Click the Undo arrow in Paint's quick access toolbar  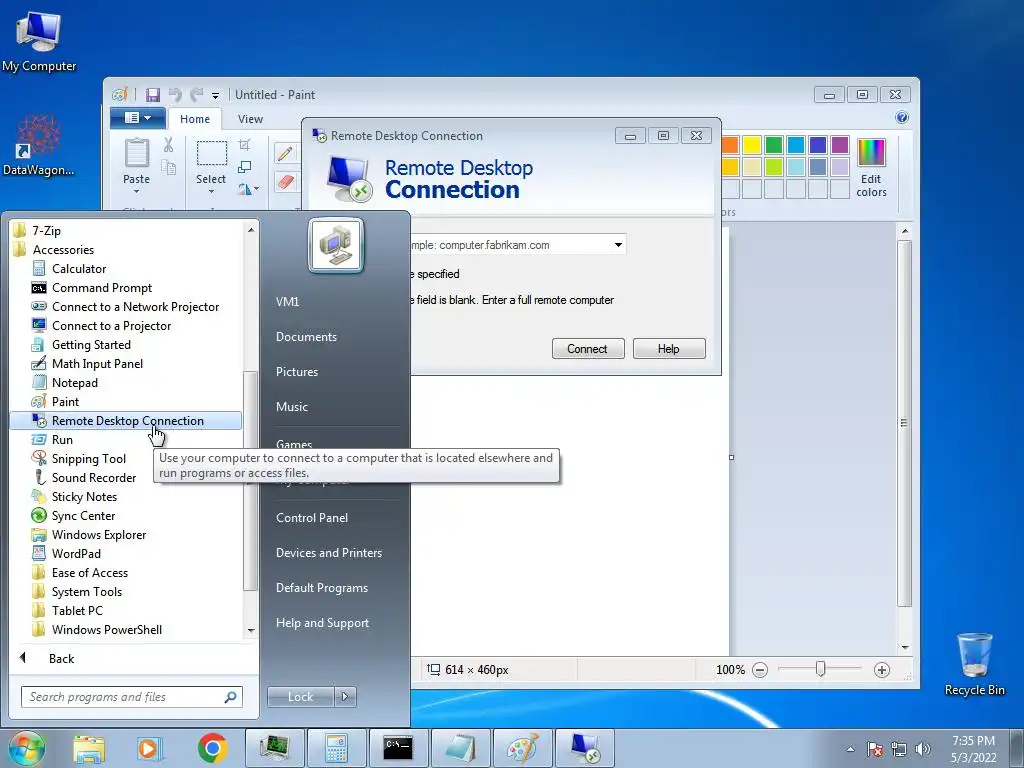tap(175, 95)
